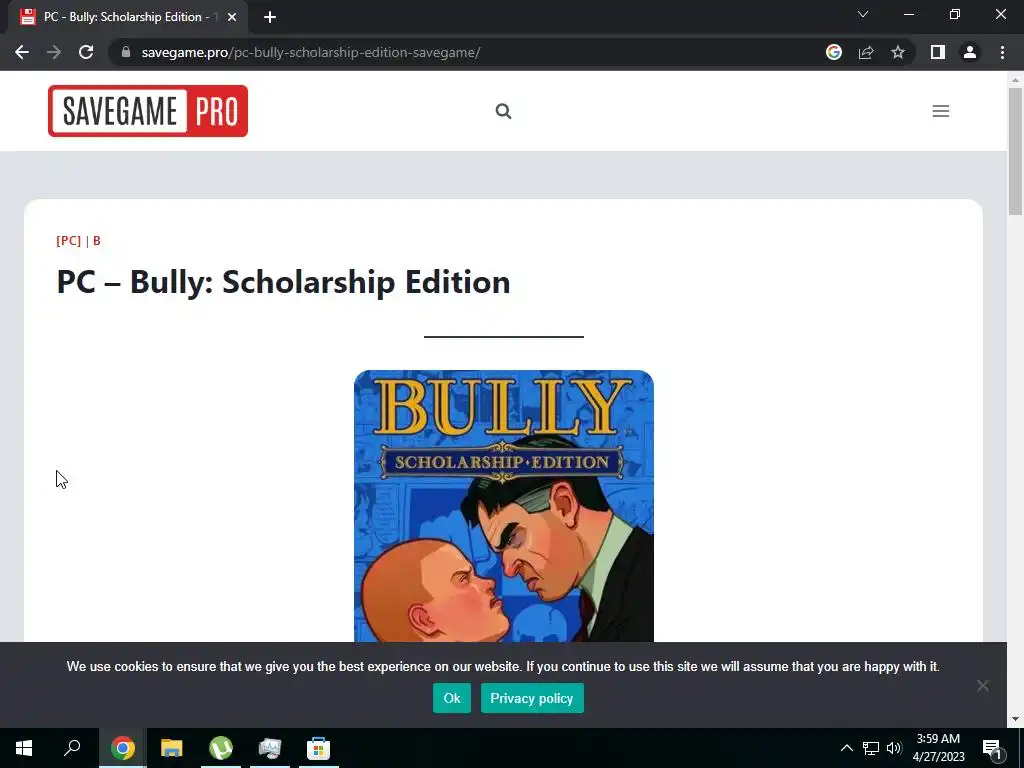Show hidden system tray icons
The width and height of the screenshot is (1024, 768).
[x=846, y=748]
